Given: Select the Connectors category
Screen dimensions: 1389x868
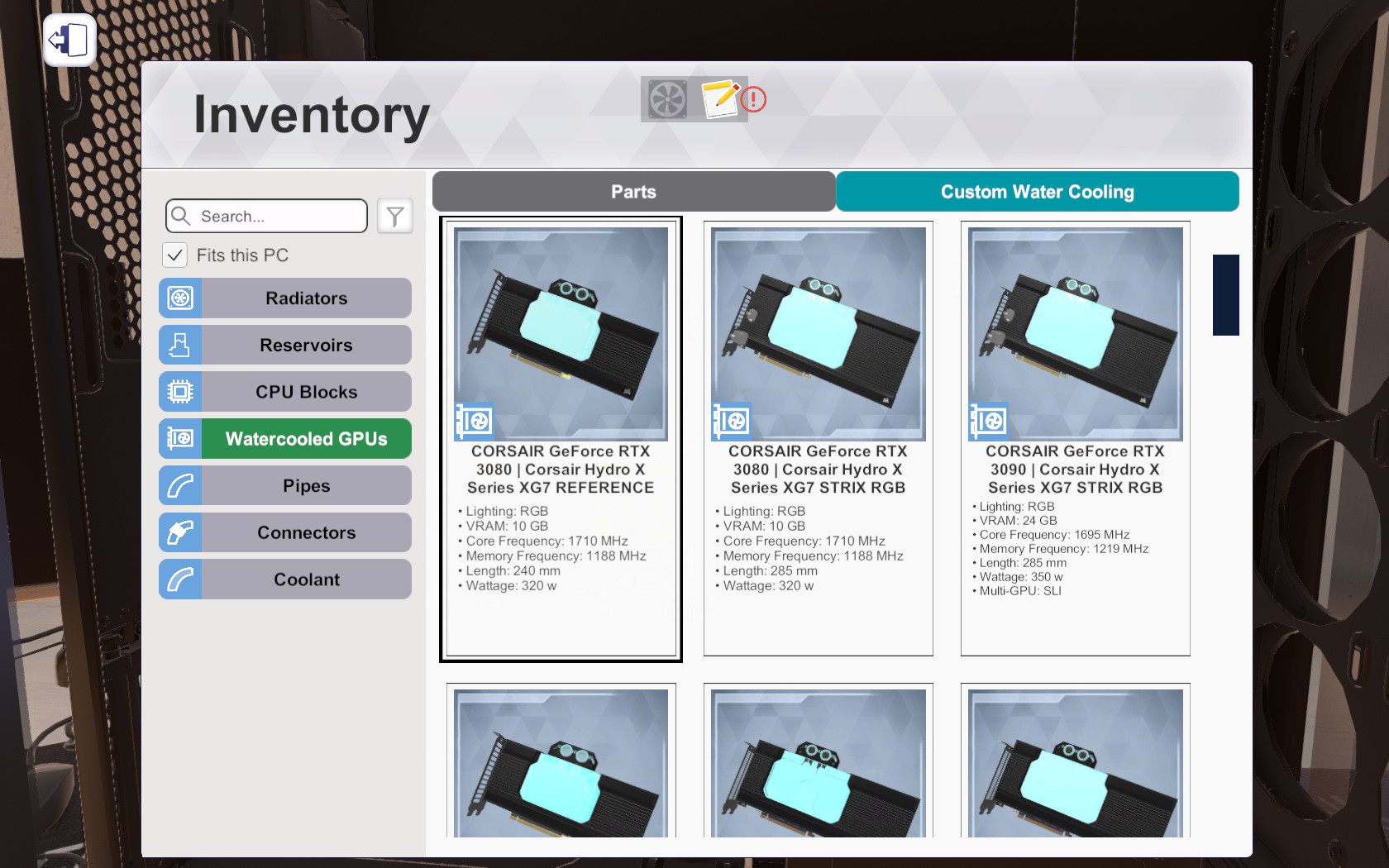Looking at the screenshot, I should [x=285, y=532].
